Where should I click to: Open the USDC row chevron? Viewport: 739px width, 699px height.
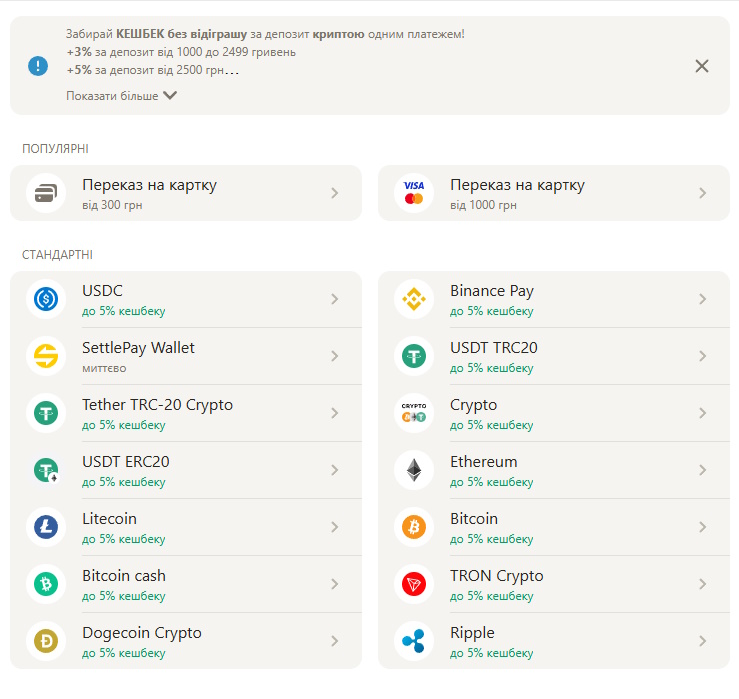tap(335, 299)
